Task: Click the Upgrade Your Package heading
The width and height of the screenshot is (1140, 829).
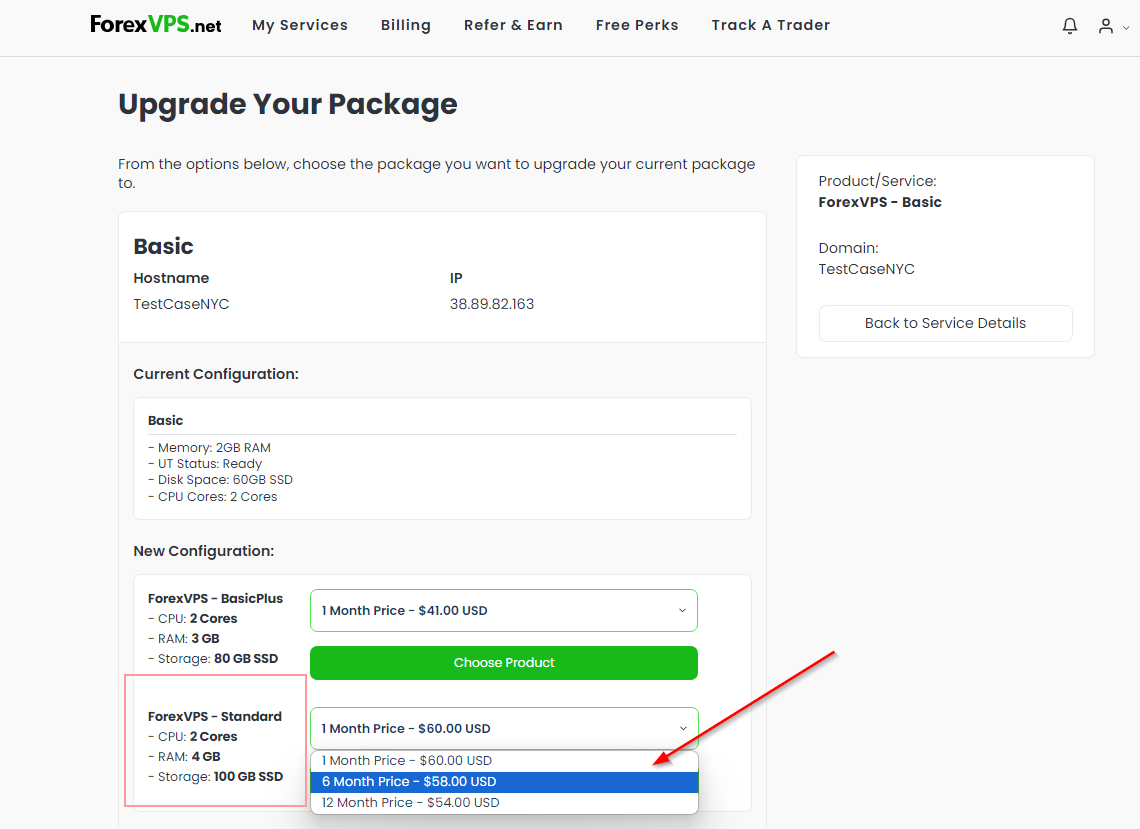Action: click(x=288, y=104)
